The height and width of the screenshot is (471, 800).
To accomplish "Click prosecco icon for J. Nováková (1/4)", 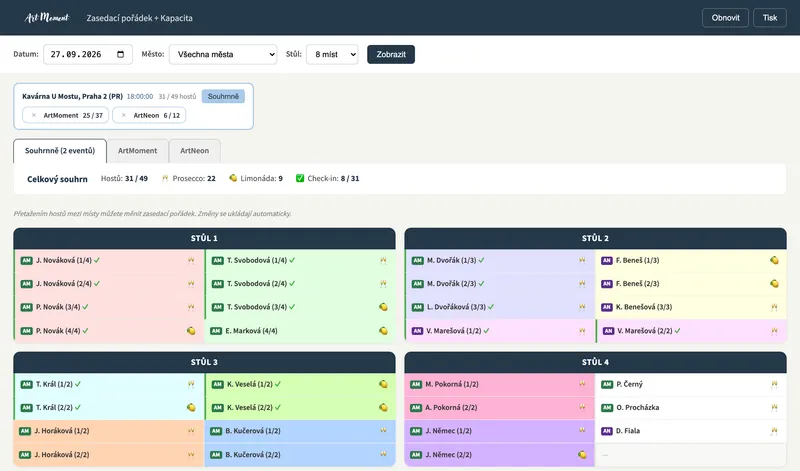I will click(x=191, y=260).
